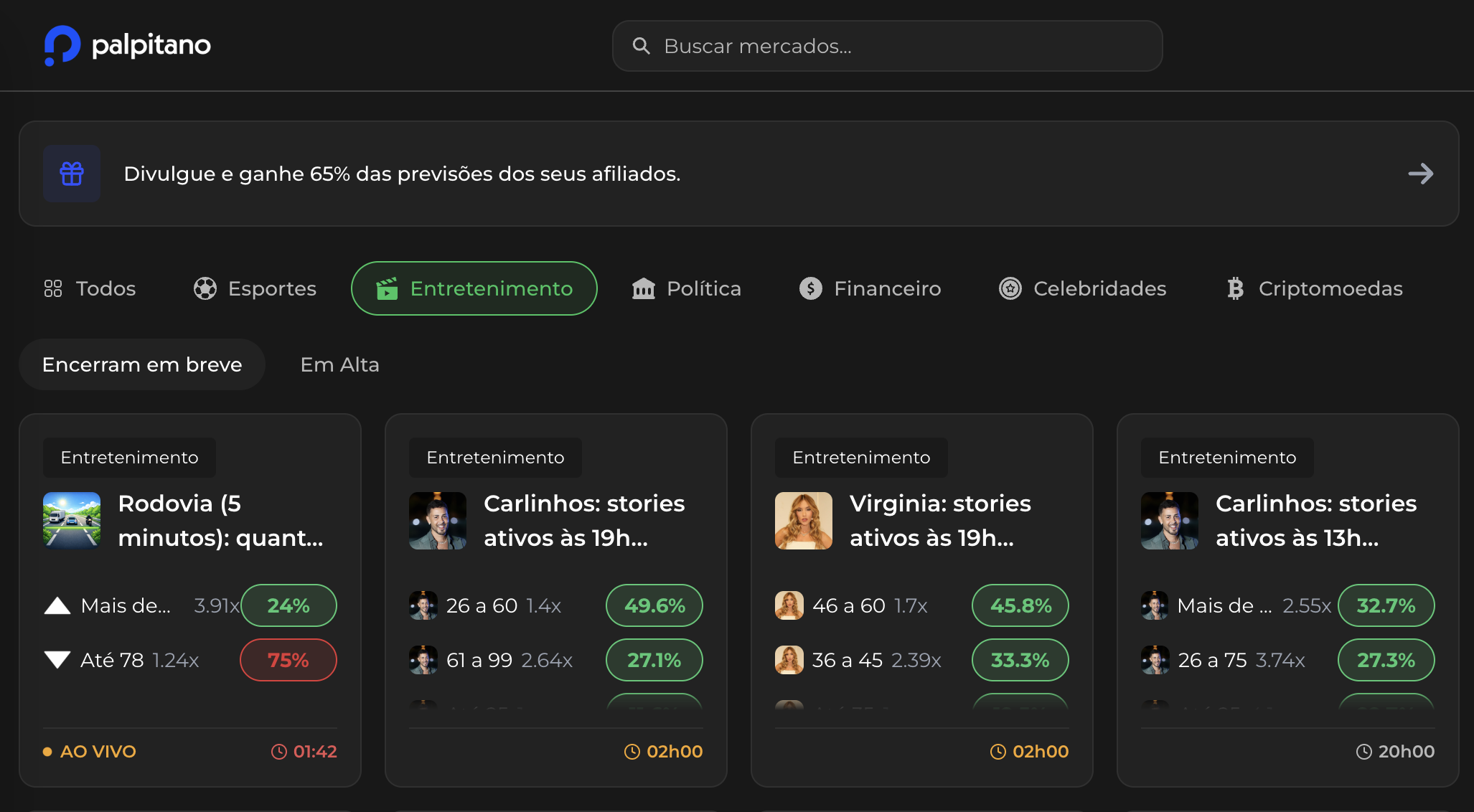Click the gift icon on the affiliate banner
Viewport: 1474px width, 812px height.
pyautogui.click(x=72, y=173)
